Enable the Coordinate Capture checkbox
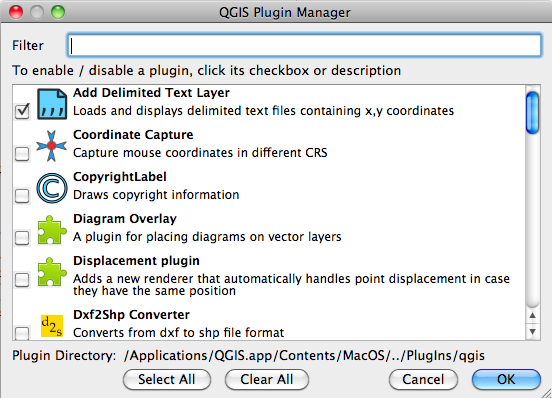 [x=22, y=153]
